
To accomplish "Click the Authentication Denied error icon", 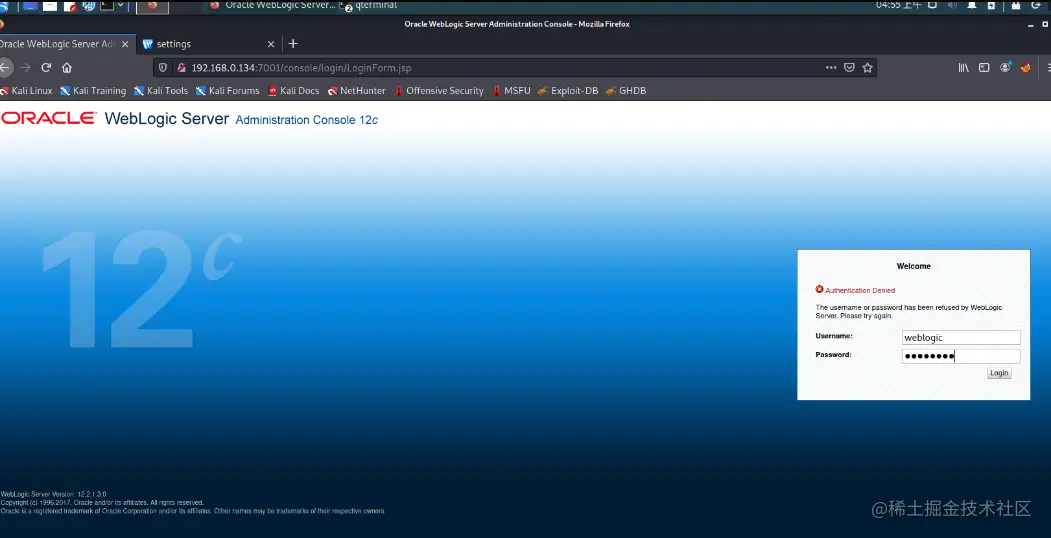I will pos(819,289).
